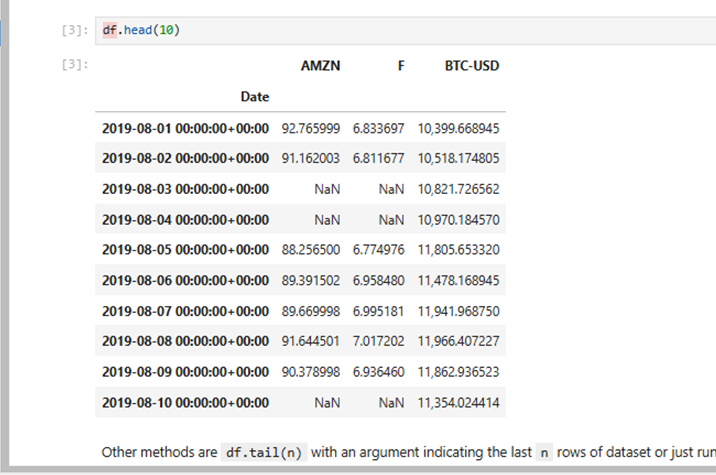Click BTC-USD value 11,478.168945
This screenshot has width=716, height=475.
point(458,280)
